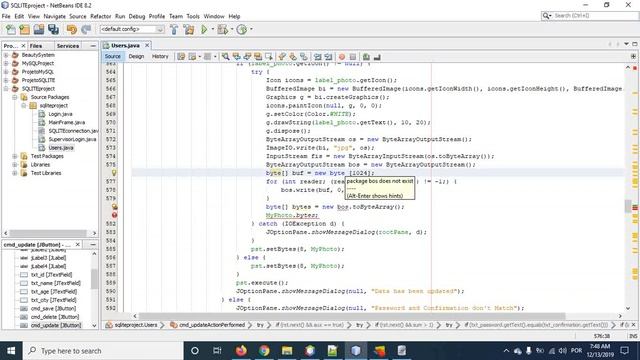
Task: Run the project with green play icon
Action: [x=204, y=29]
